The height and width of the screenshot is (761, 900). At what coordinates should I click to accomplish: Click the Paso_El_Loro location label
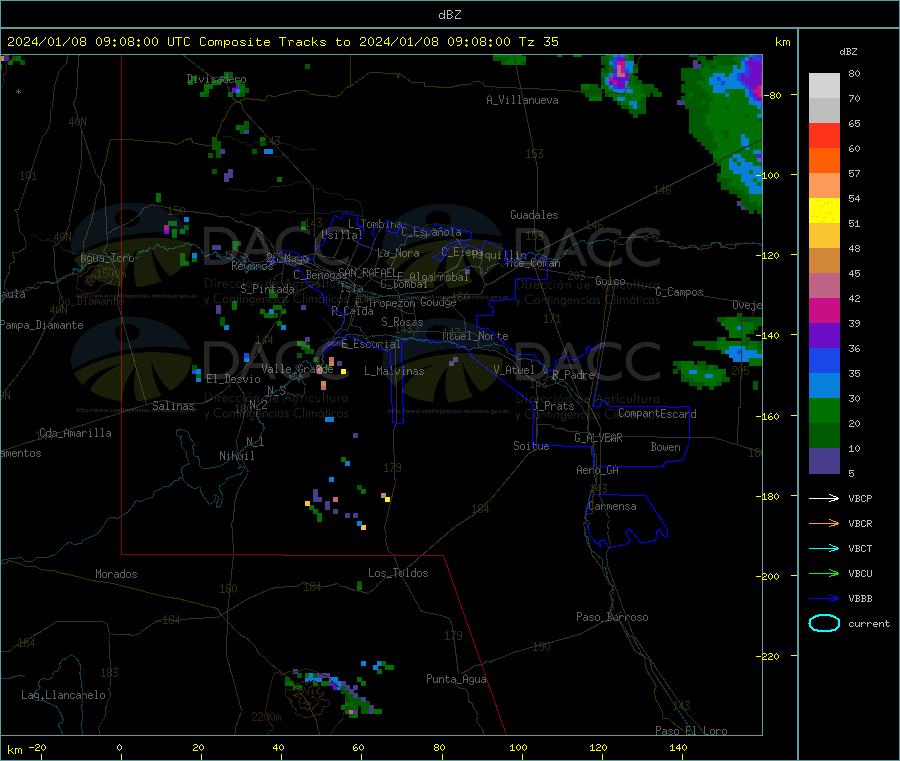coord(691,731)
